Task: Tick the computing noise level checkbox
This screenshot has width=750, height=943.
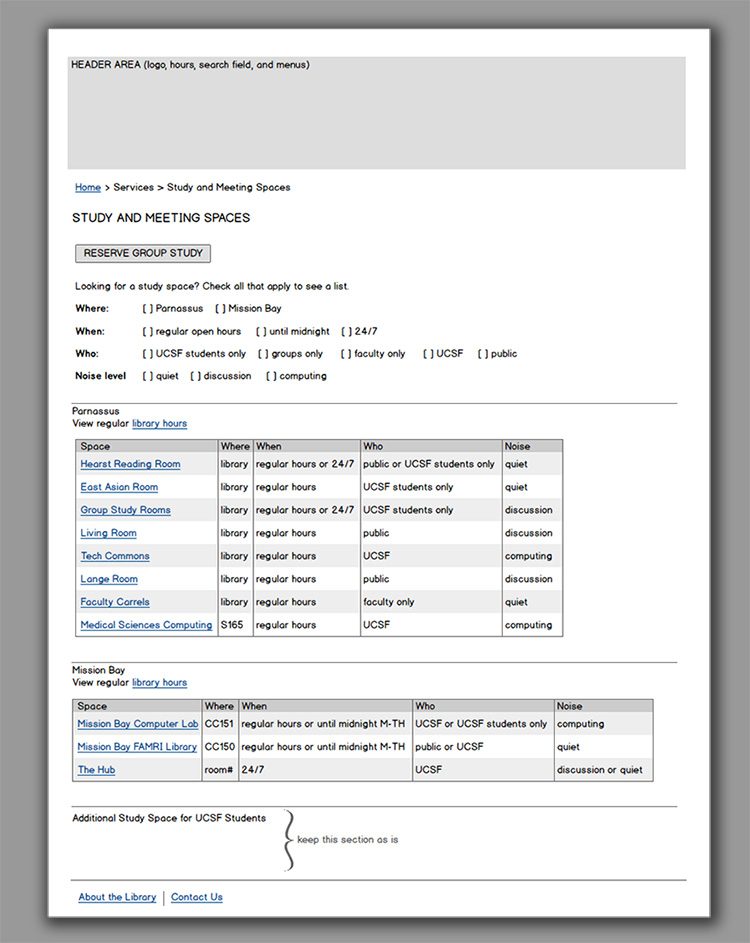Action: (x=271, y=376)
